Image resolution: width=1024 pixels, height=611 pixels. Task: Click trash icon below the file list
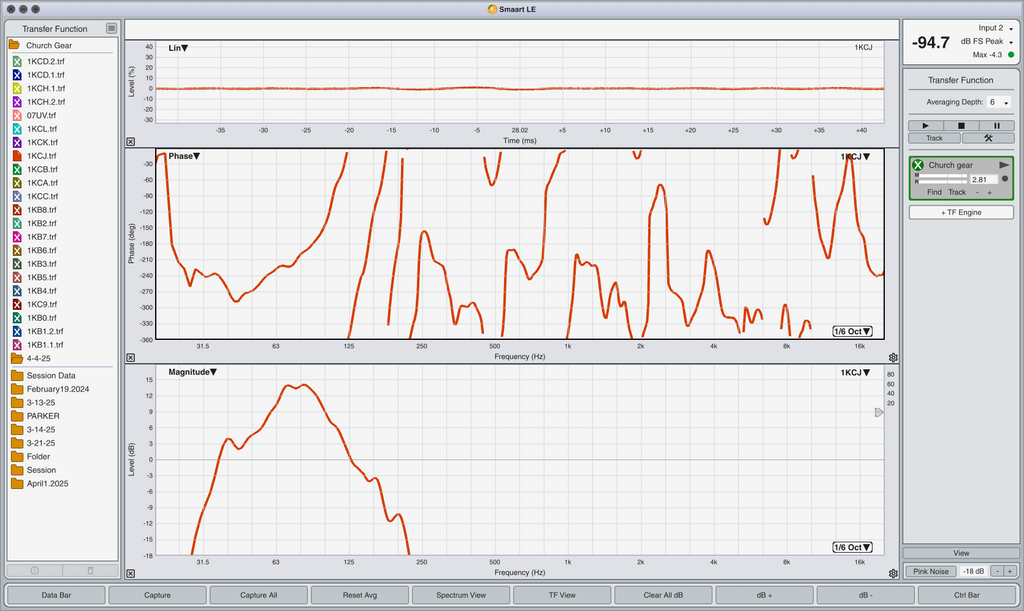(90, 570)
